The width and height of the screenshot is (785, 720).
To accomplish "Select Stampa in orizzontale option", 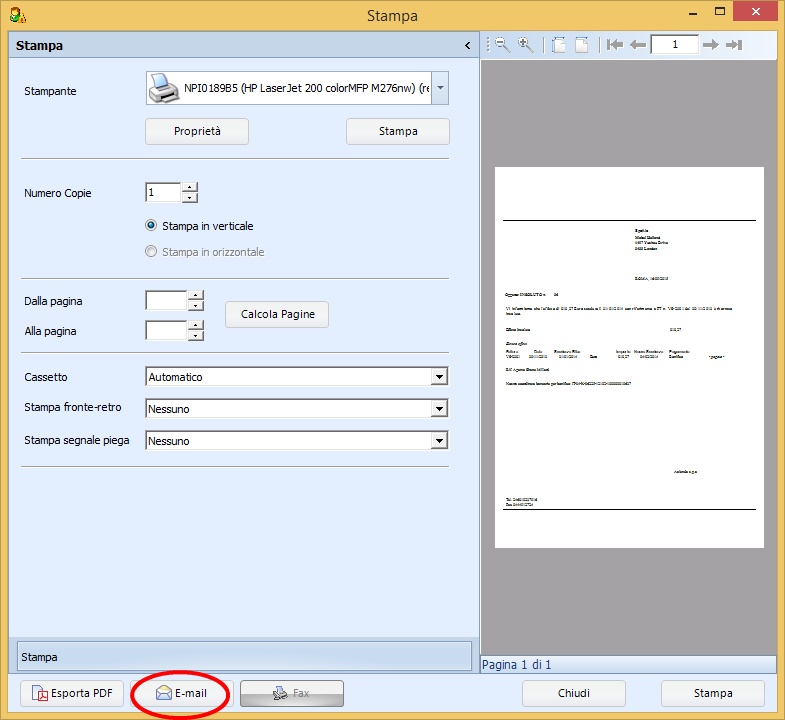I will point(152,252).
